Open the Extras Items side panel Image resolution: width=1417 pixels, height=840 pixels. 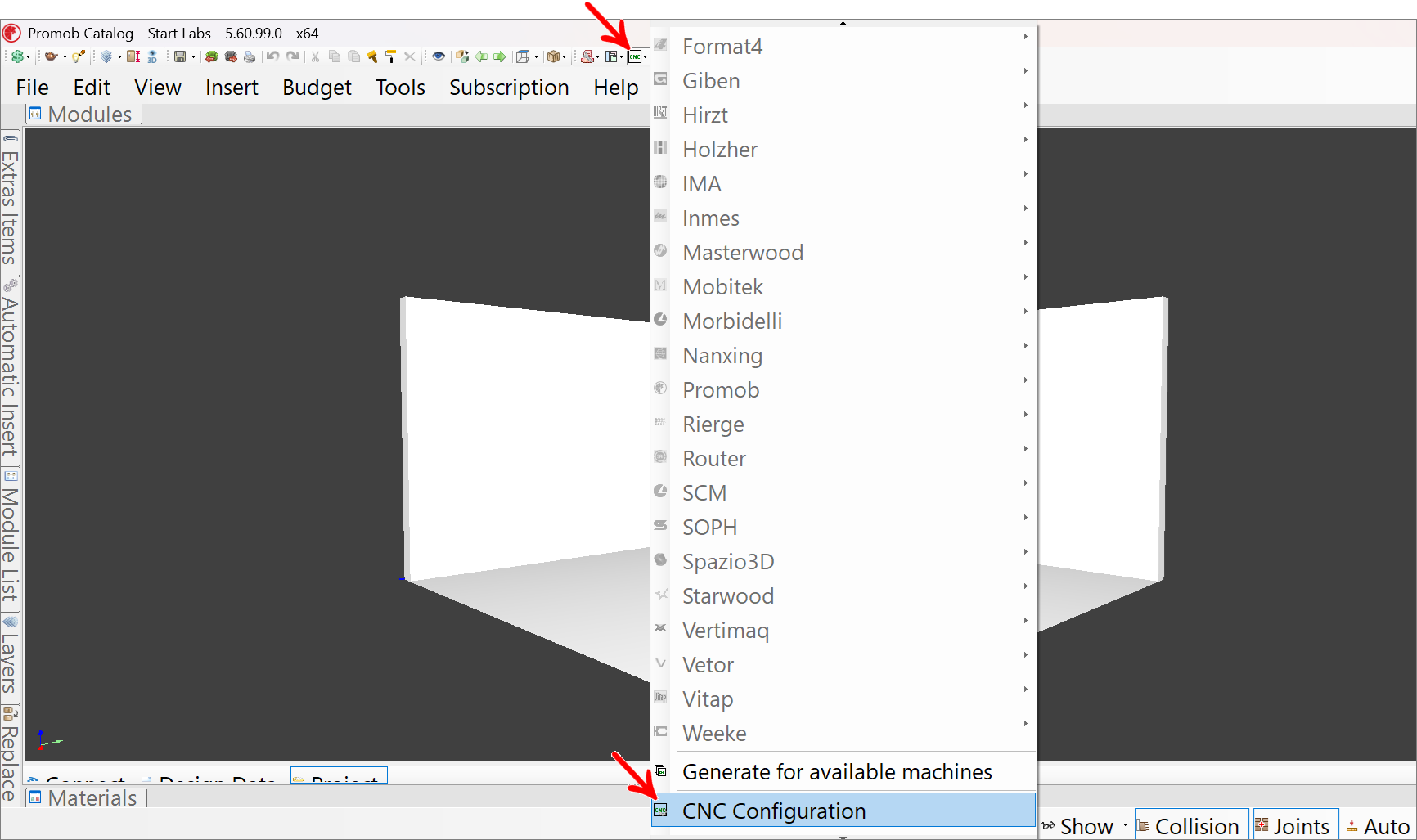point(10,201)
